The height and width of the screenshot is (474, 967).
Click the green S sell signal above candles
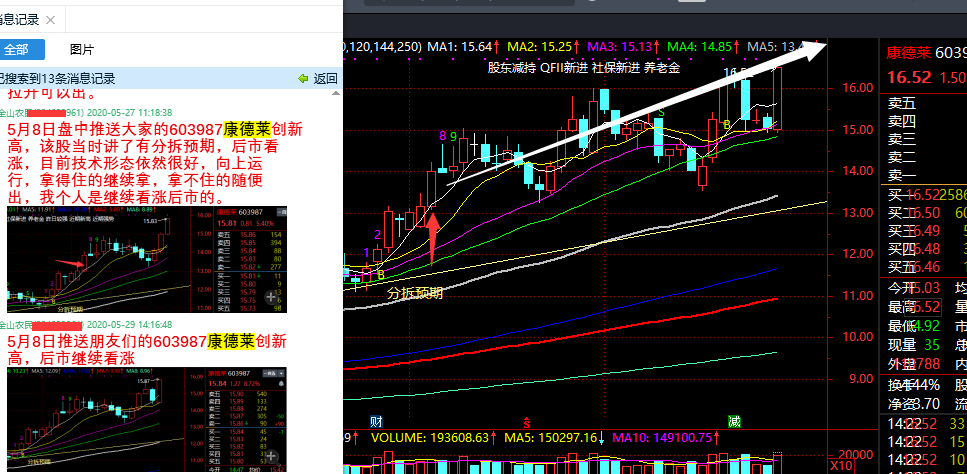click(661, 112)
